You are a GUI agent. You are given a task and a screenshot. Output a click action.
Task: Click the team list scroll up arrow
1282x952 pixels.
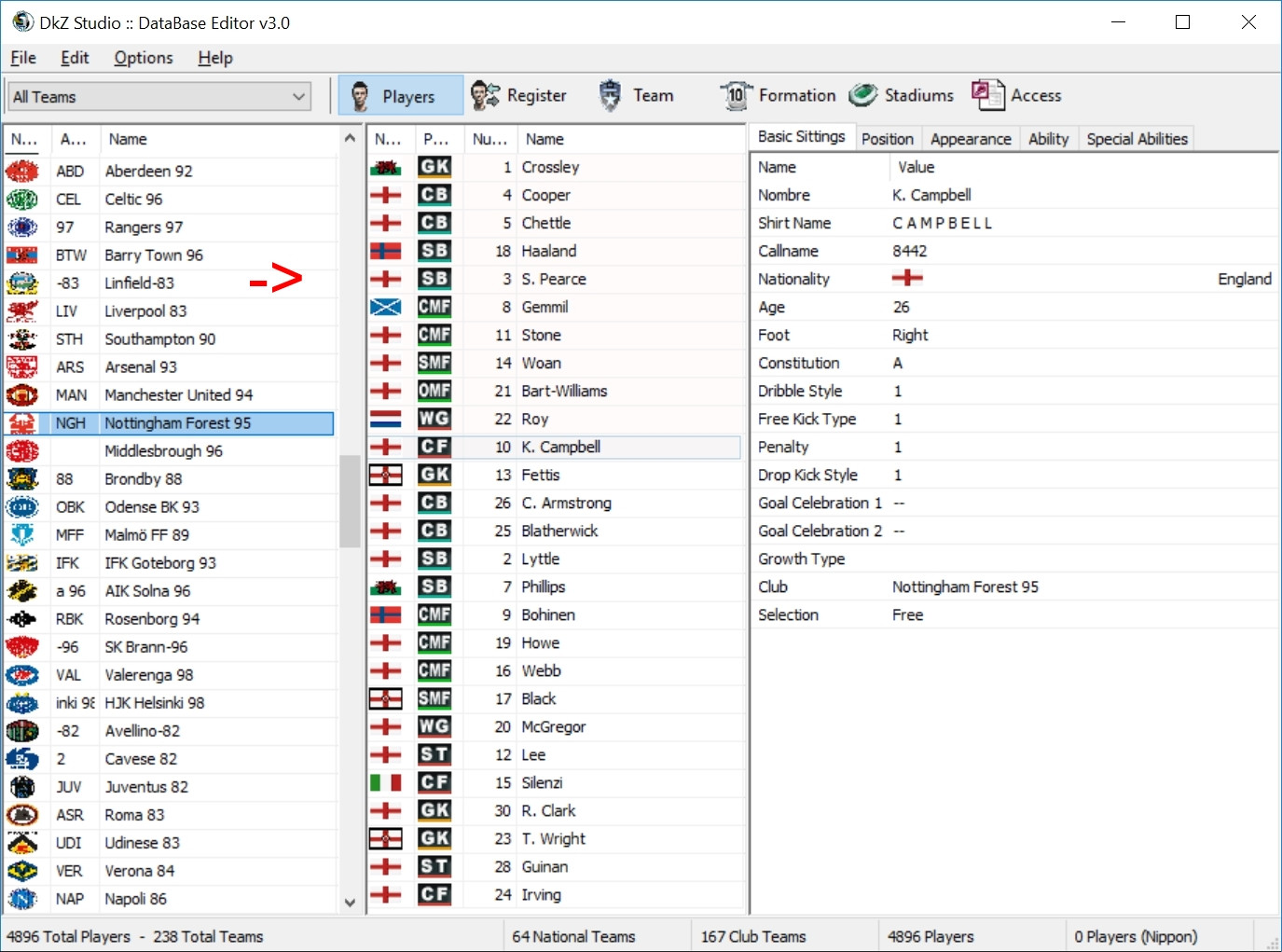tap(350, 138)
